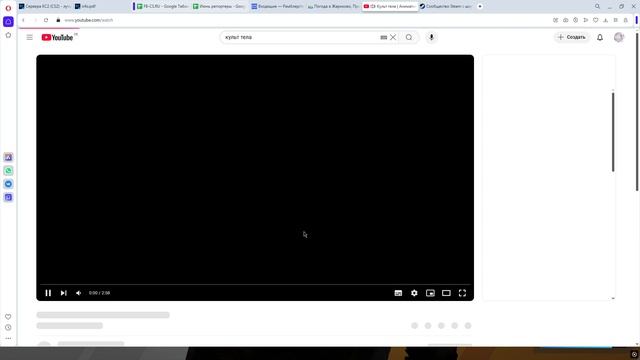
Task: Switch to the second Google Sheets tab
Action: (219, 7)
